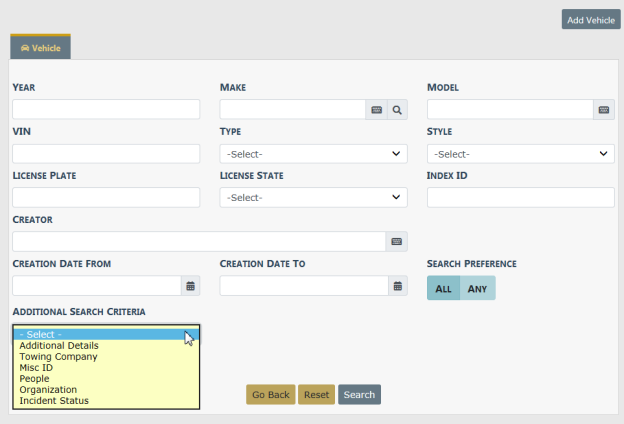Open the Creation Date From calendar
This screenshot has width=624, height=424.
(x=190, y=286)
